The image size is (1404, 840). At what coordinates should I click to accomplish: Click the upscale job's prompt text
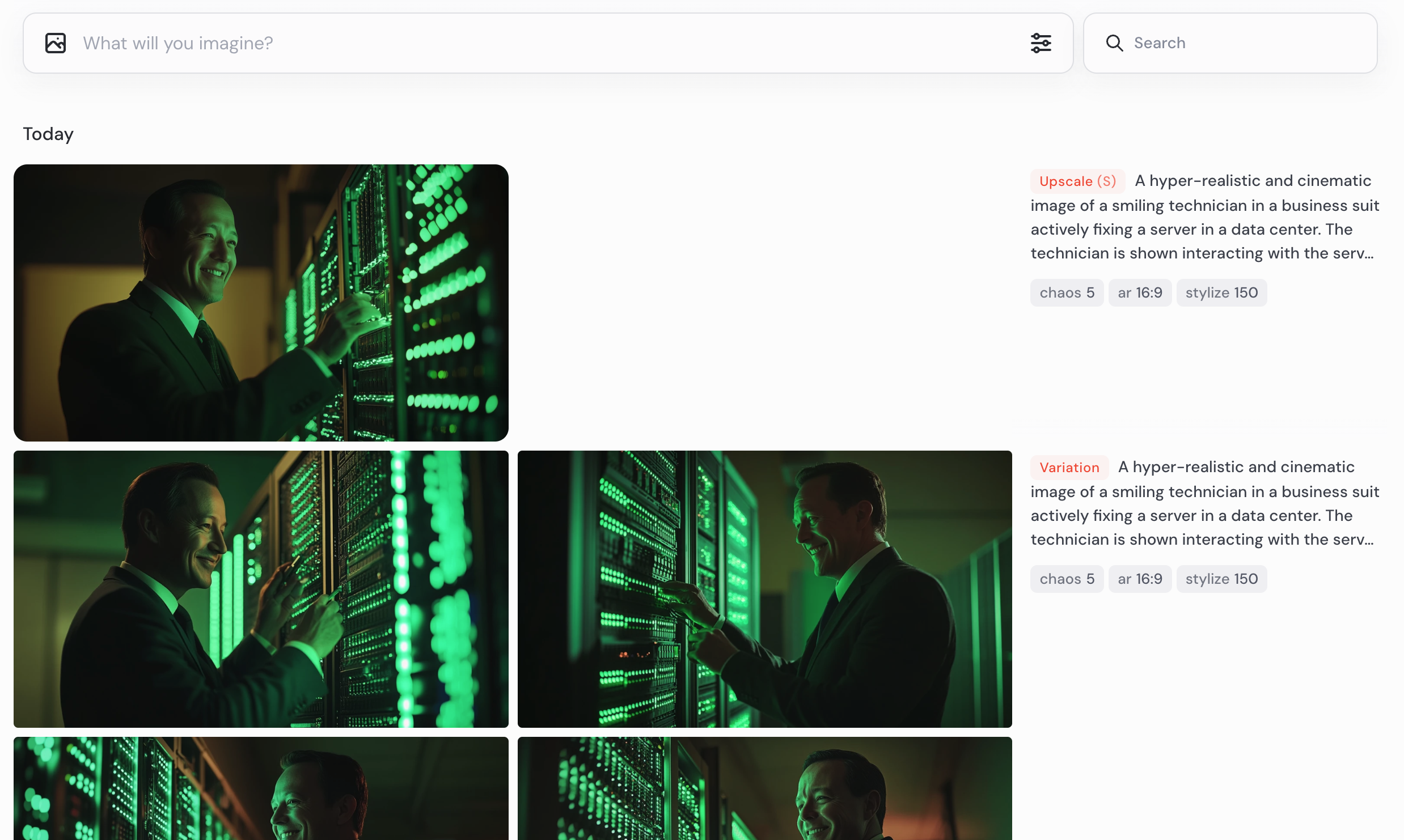point(1204,230)
